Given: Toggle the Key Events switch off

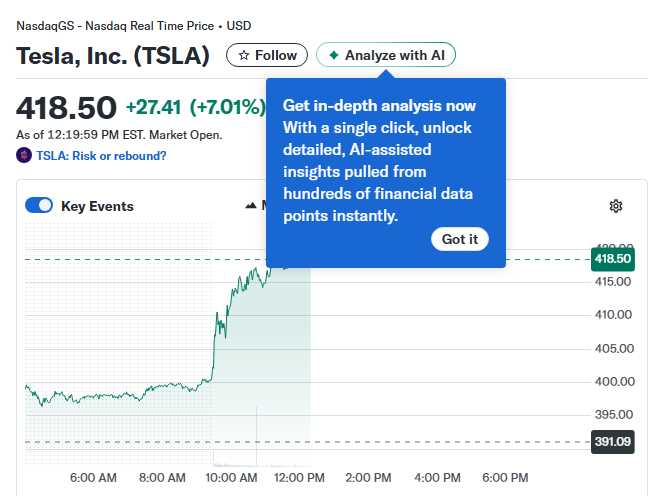Looking at the screenshot, I should (x=39, y=206).
